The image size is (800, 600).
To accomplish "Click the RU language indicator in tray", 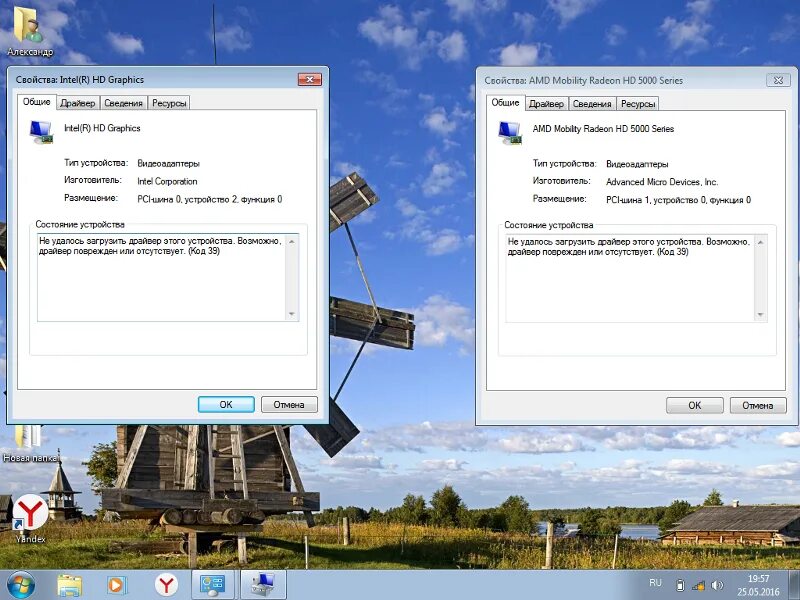I will click(x=656, y=583).
